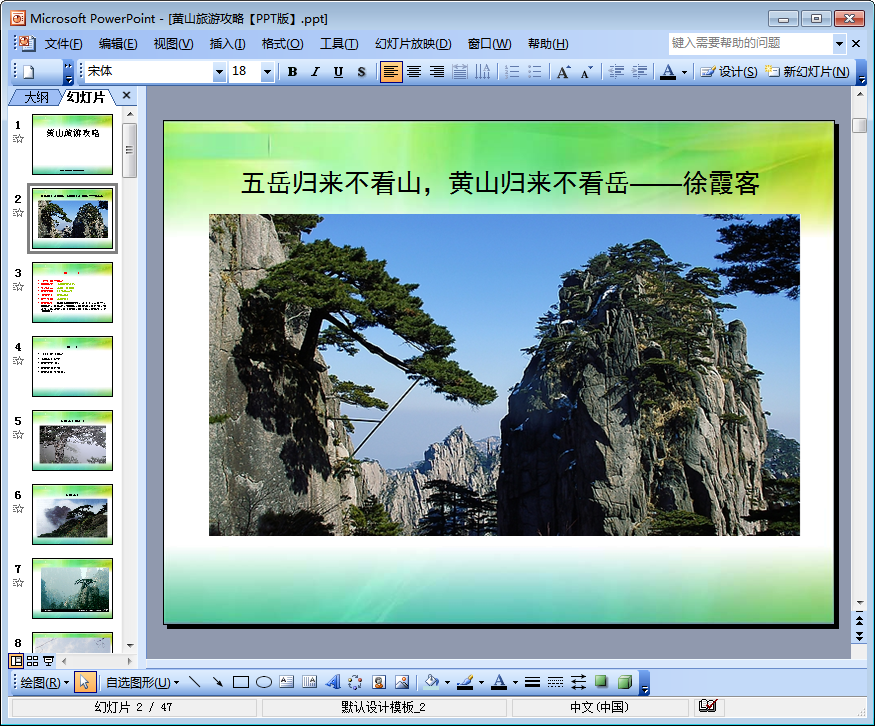Screen dimensions: 875x726
Task: Select the Arrow drawing tool
Action: tap(218, 682)
